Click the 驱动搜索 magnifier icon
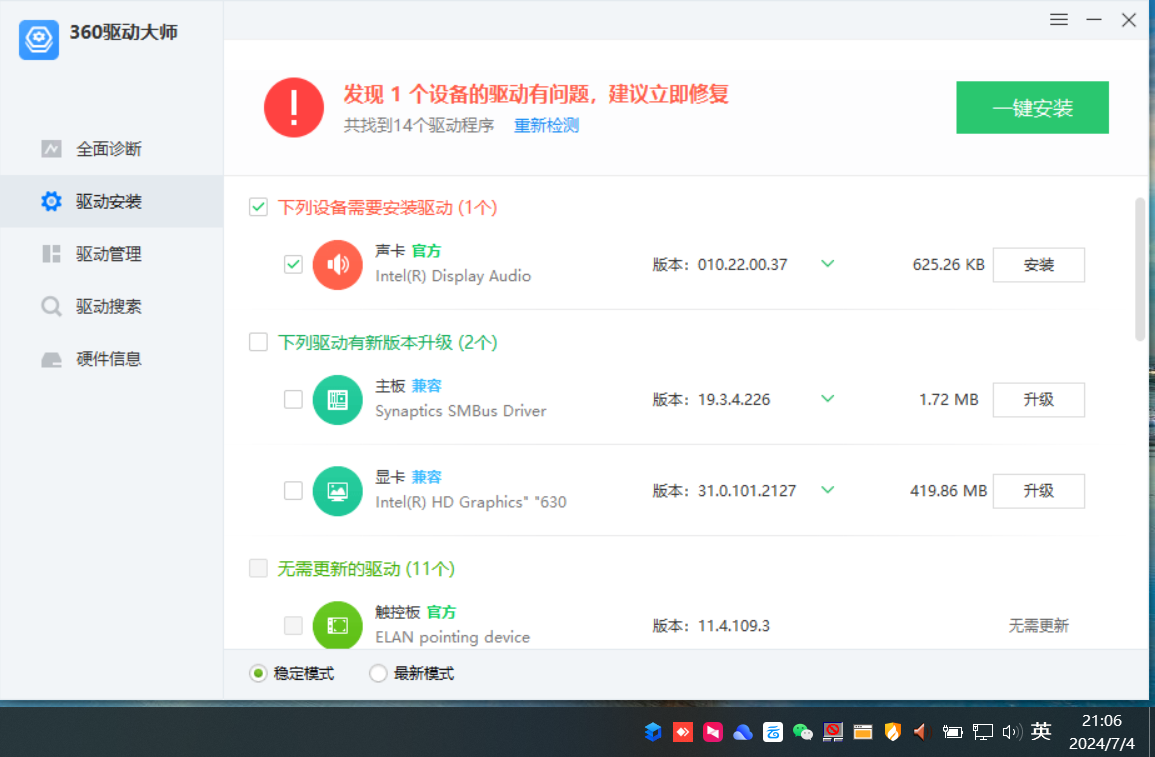1155x757 pixels. coord(51,306)
